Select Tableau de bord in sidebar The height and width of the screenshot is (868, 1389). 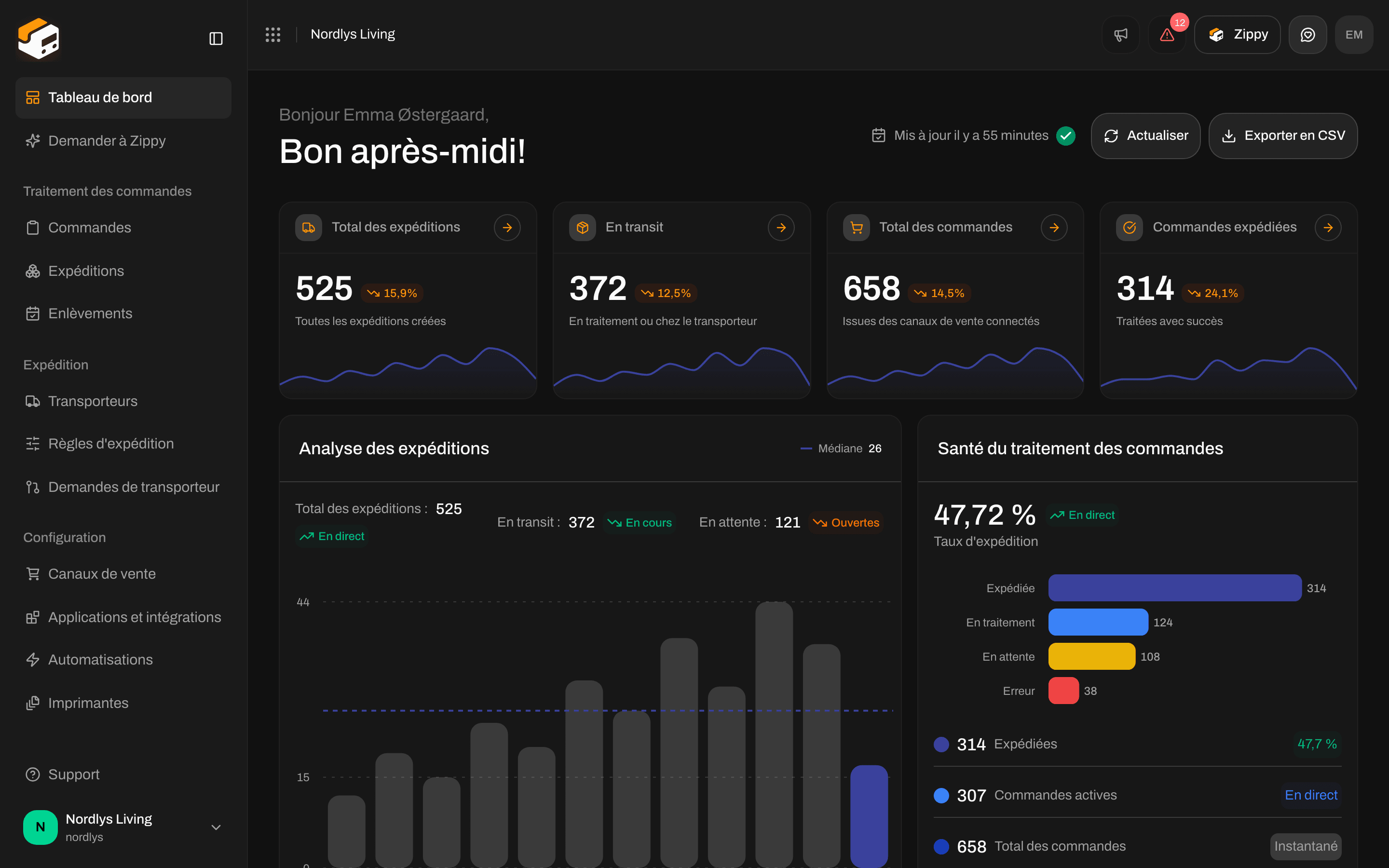click(123, 97)
